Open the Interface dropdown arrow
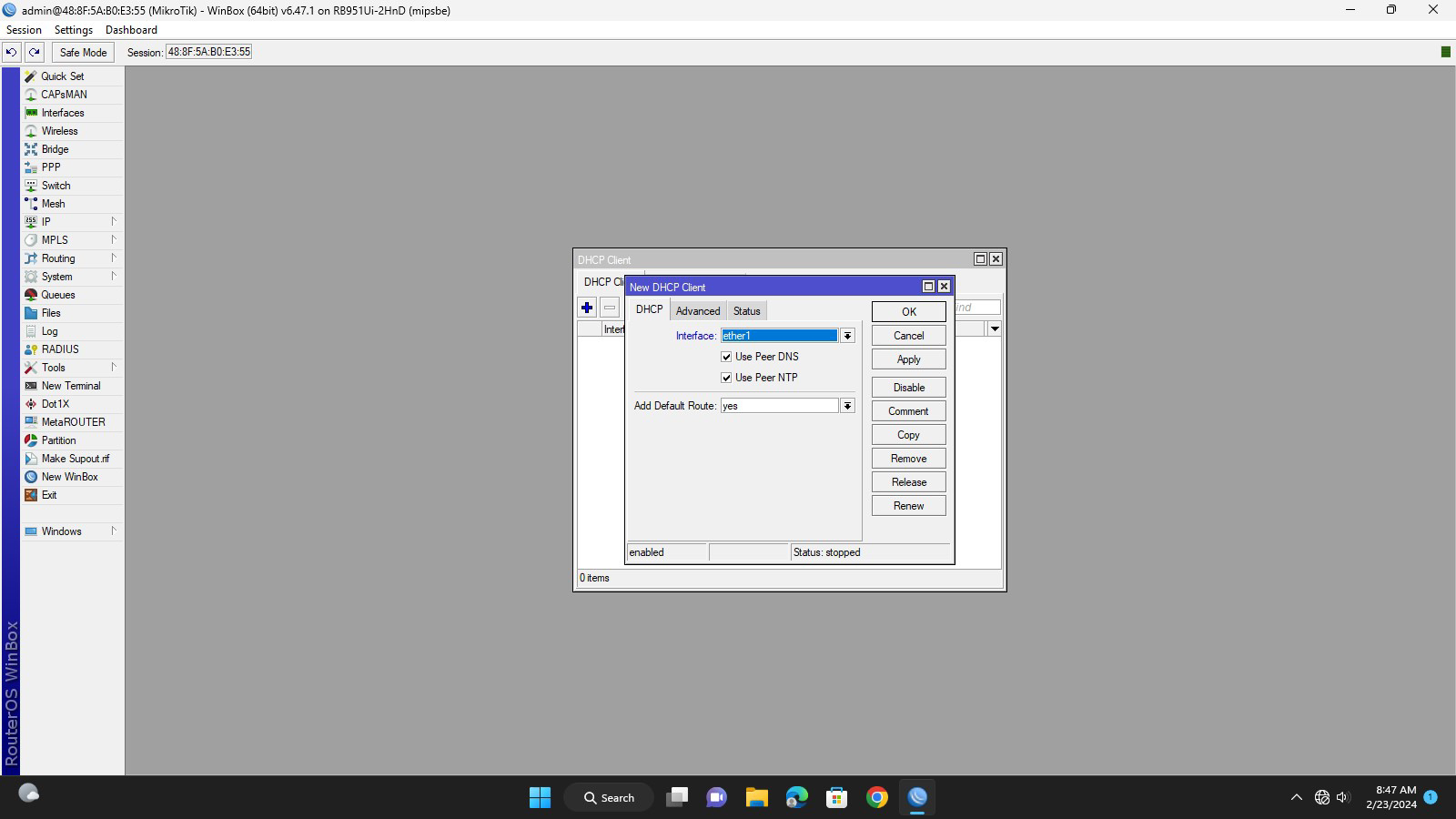Viewport: 1456px width, 819px height. point(847,336)
